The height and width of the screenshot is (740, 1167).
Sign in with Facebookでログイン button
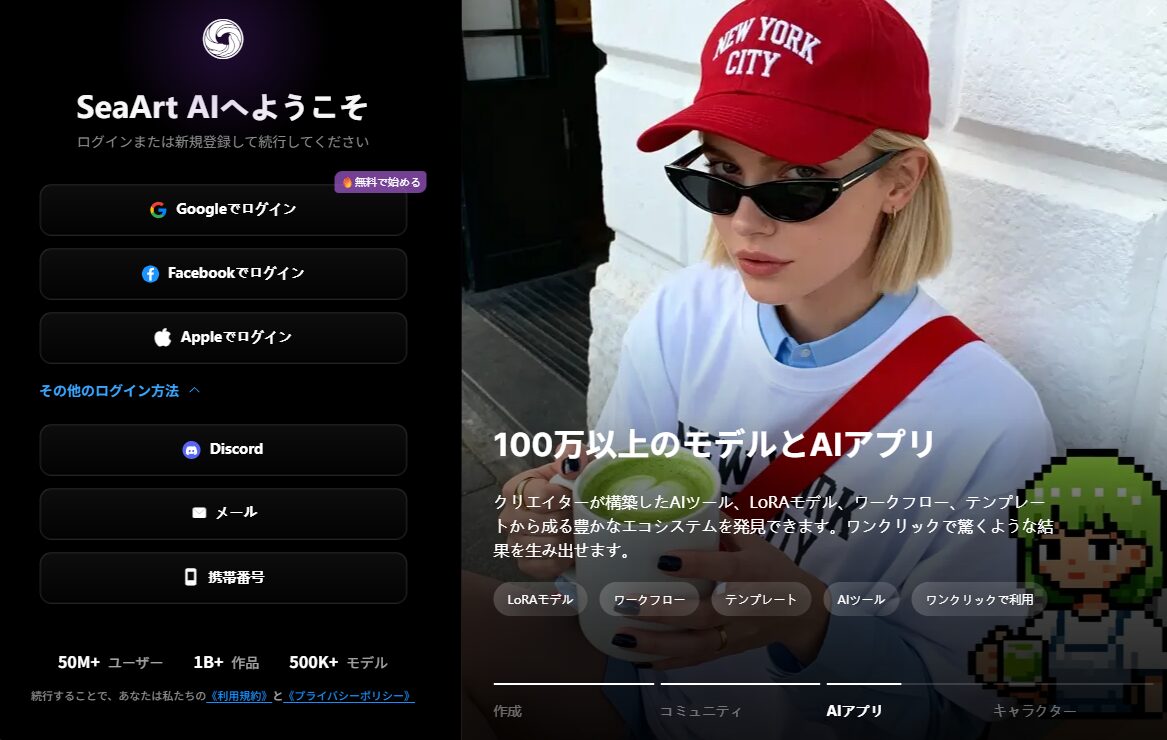point(223,274)
